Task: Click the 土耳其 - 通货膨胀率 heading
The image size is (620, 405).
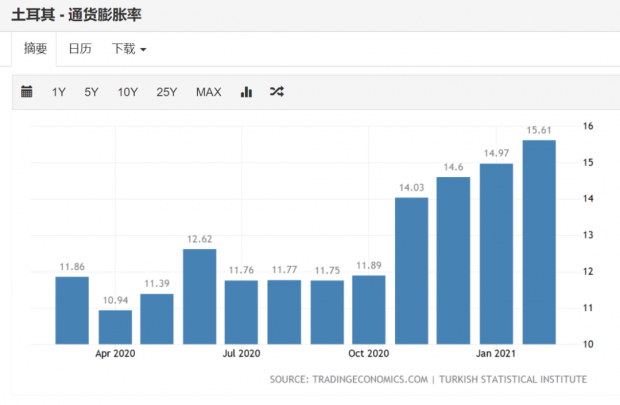Action: pyautogui.click(x=76, y=15)
